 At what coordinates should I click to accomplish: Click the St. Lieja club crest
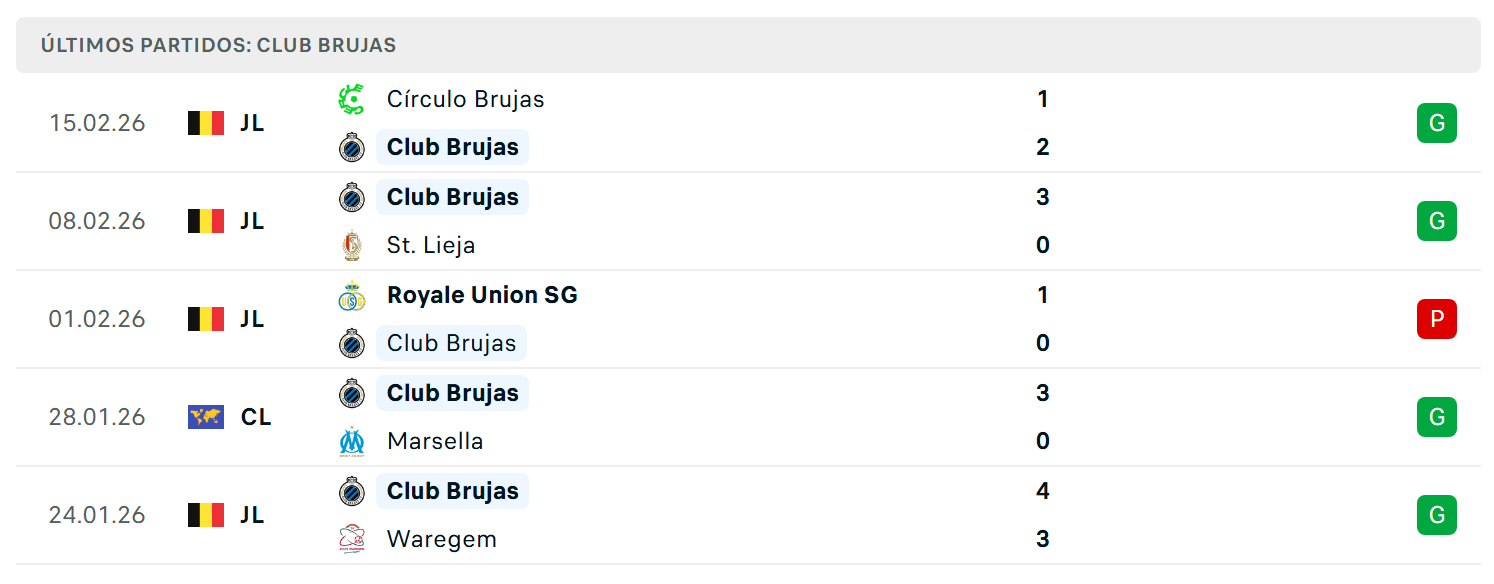coord(351,245)
